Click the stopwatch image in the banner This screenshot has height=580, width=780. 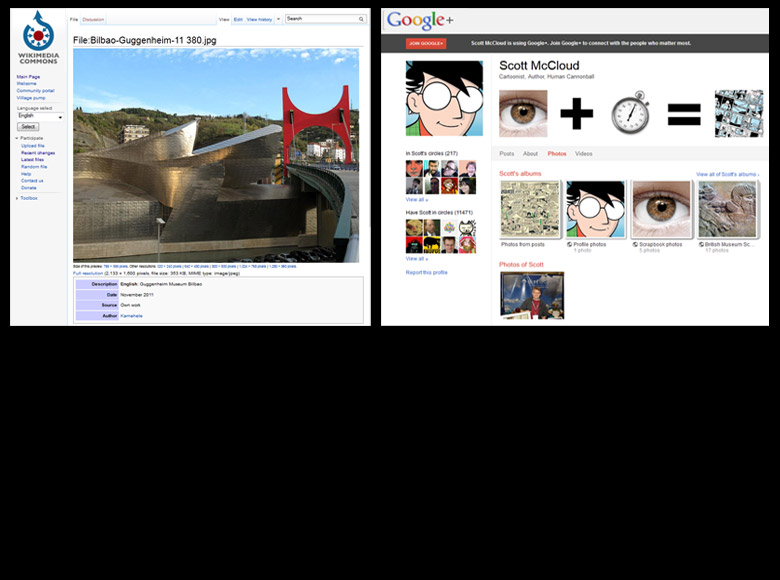click(x=629, y=112)
